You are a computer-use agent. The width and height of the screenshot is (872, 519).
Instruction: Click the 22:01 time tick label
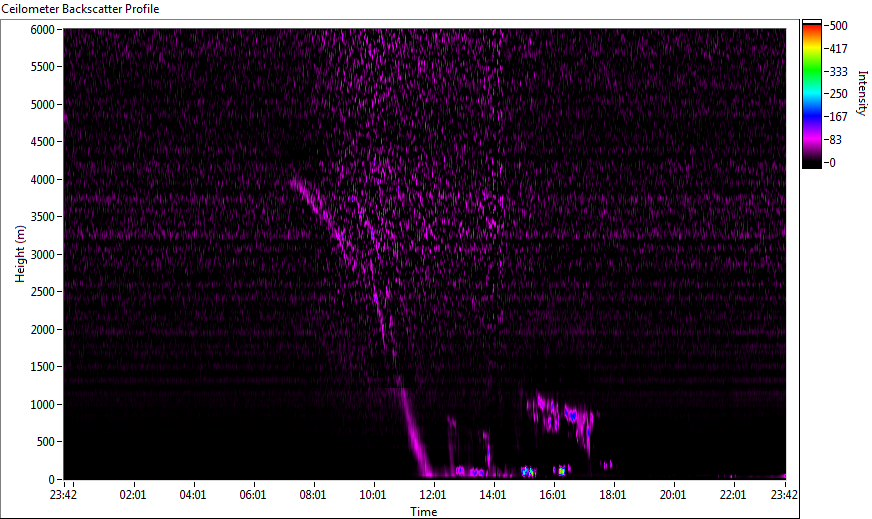point(733,495)
